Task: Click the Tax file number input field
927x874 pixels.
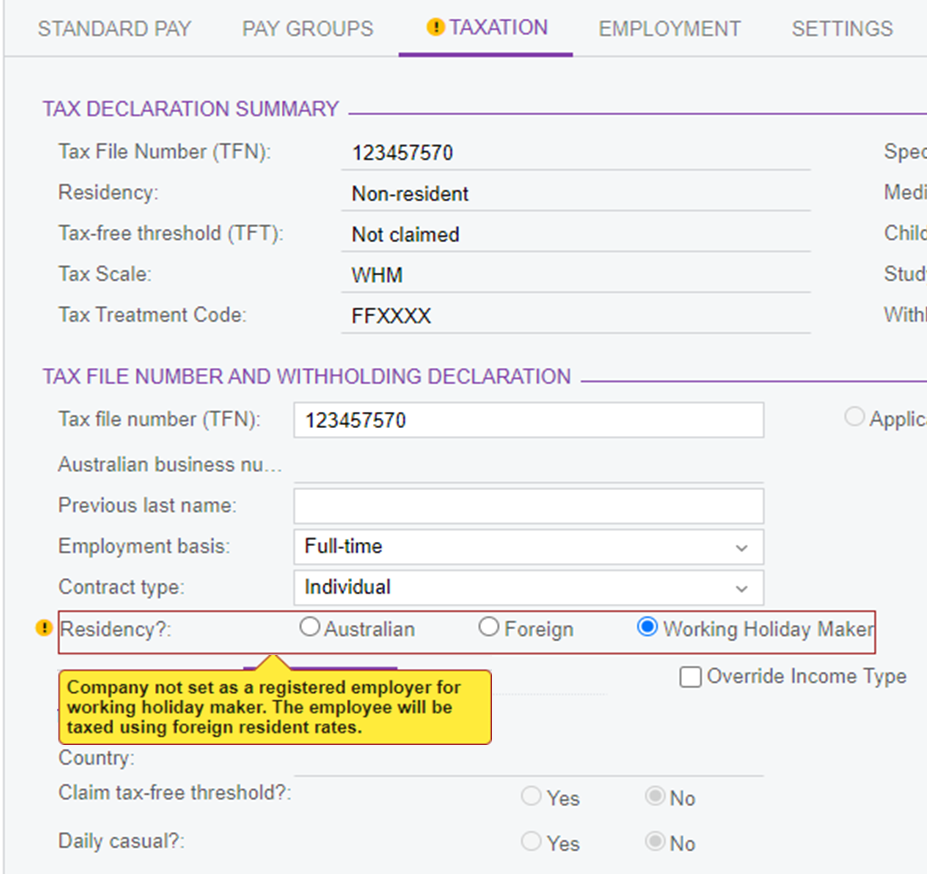Action: click(x=528, y=421)
